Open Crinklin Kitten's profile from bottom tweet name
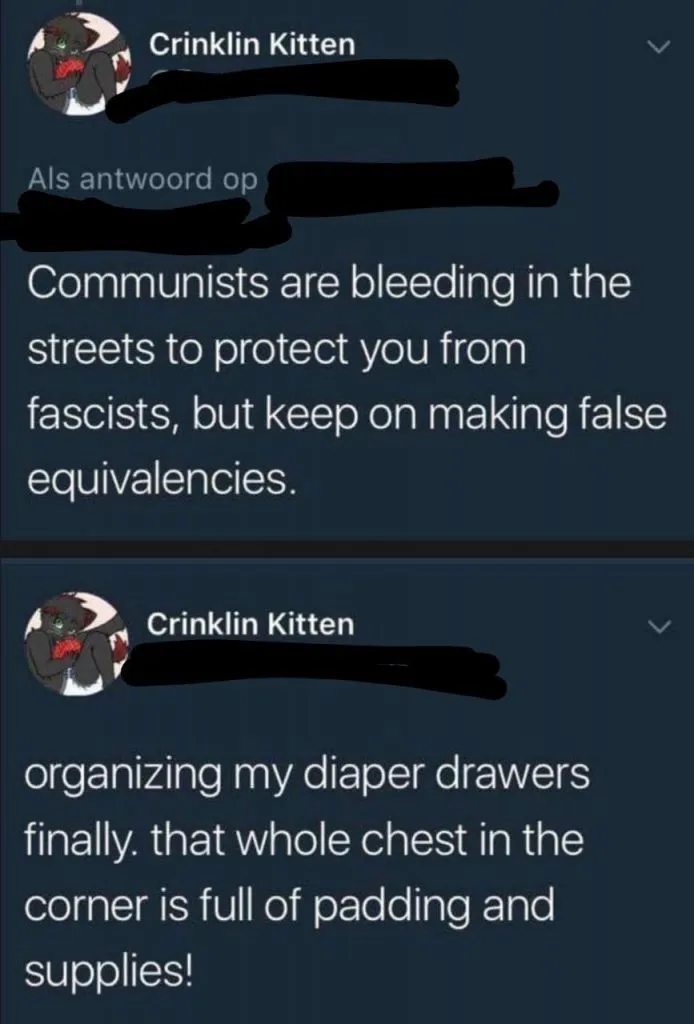Screen dimensions: 694x1024 (251, 624)
